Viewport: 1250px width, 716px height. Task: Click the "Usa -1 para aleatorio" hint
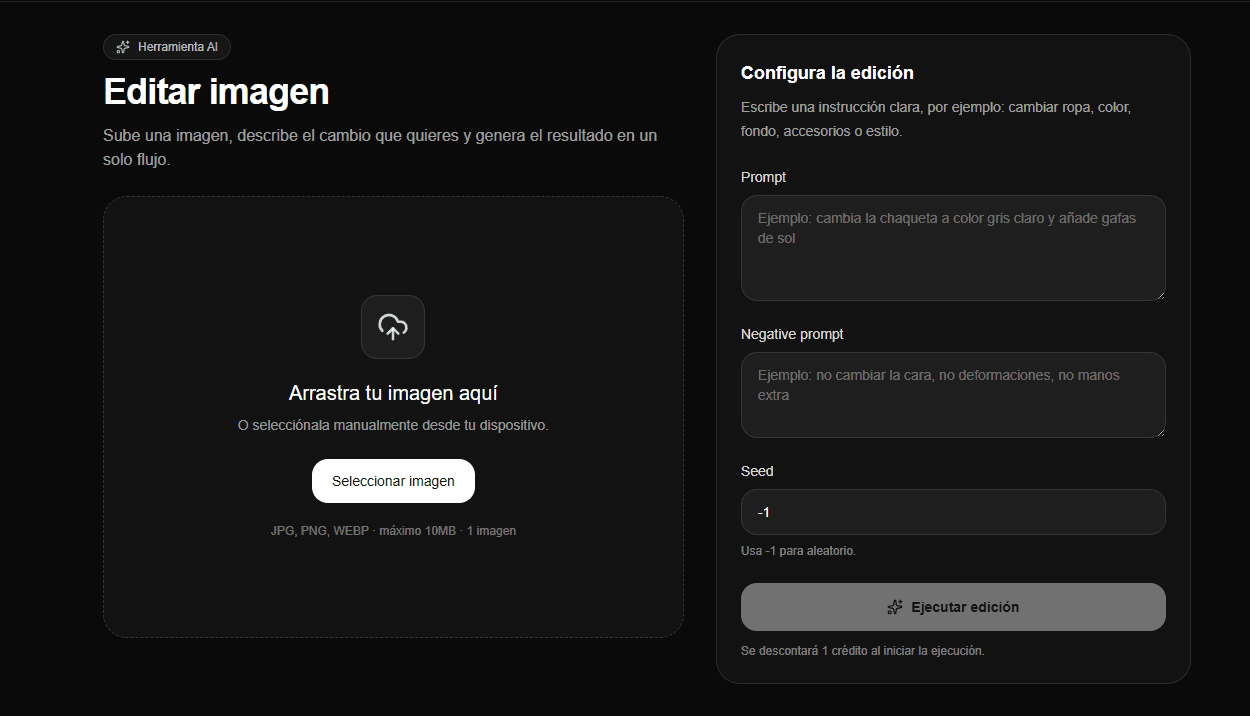[798, 551]
